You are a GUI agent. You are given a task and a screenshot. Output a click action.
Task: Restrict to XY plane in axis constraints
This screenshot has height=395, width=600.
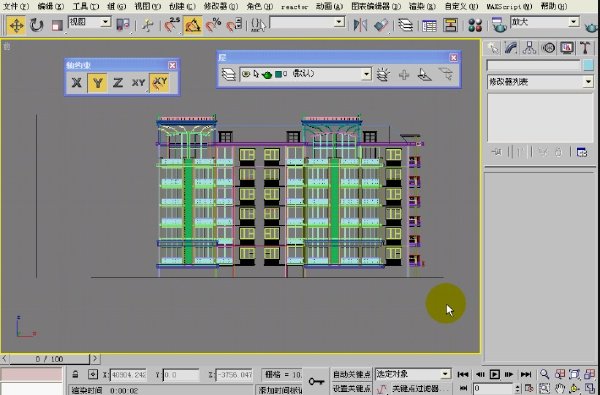(x=138, y=82)
